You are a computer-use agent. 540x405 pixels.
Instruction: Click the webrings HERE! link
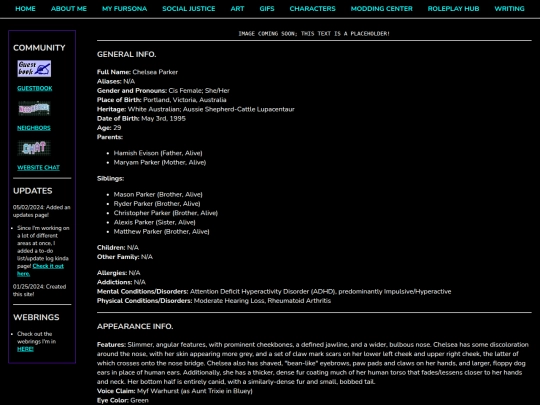tap(25, 349)
